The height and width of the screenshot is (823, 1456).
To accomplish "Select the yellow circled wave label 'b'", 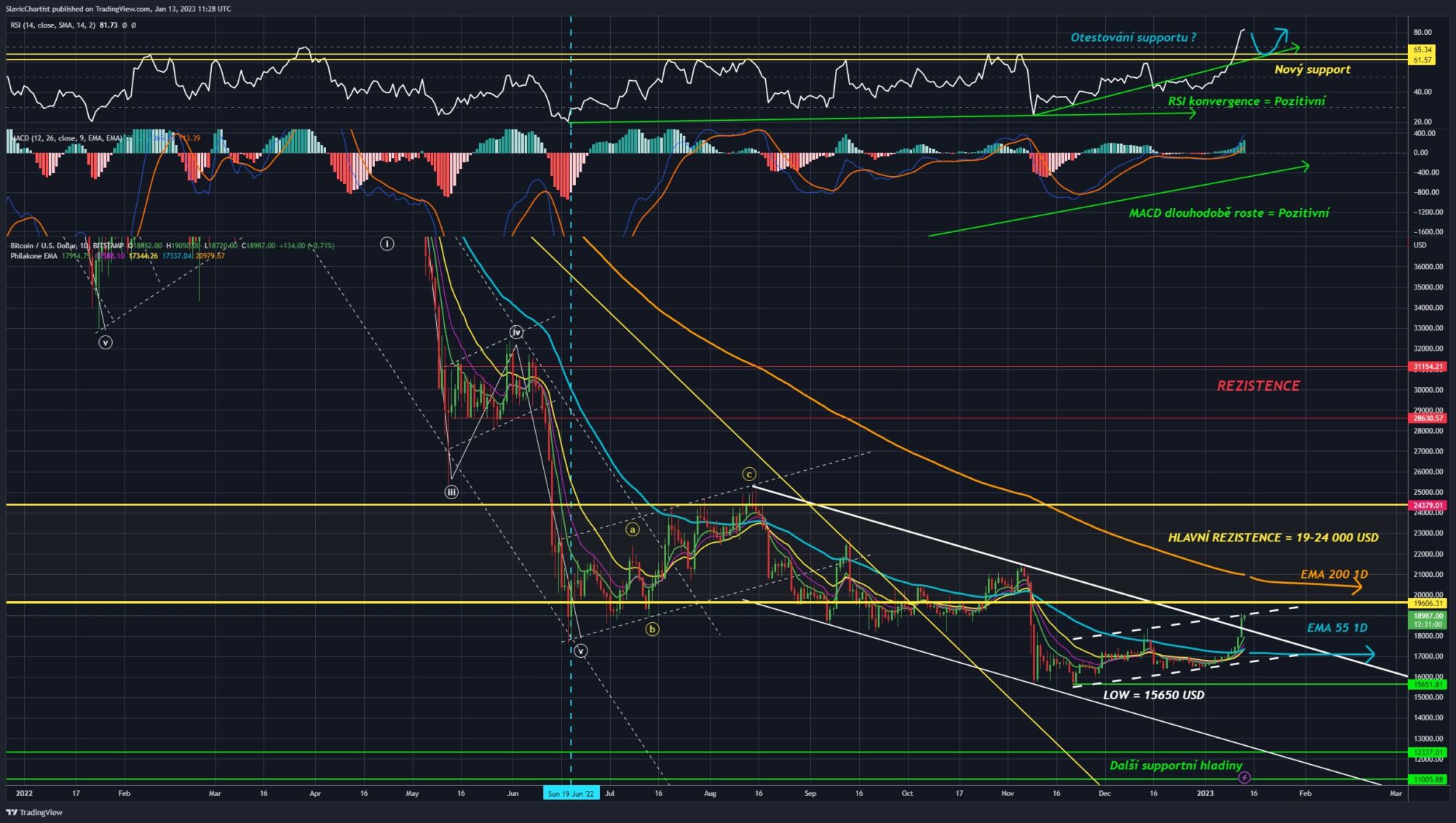I will coord(652,629).
